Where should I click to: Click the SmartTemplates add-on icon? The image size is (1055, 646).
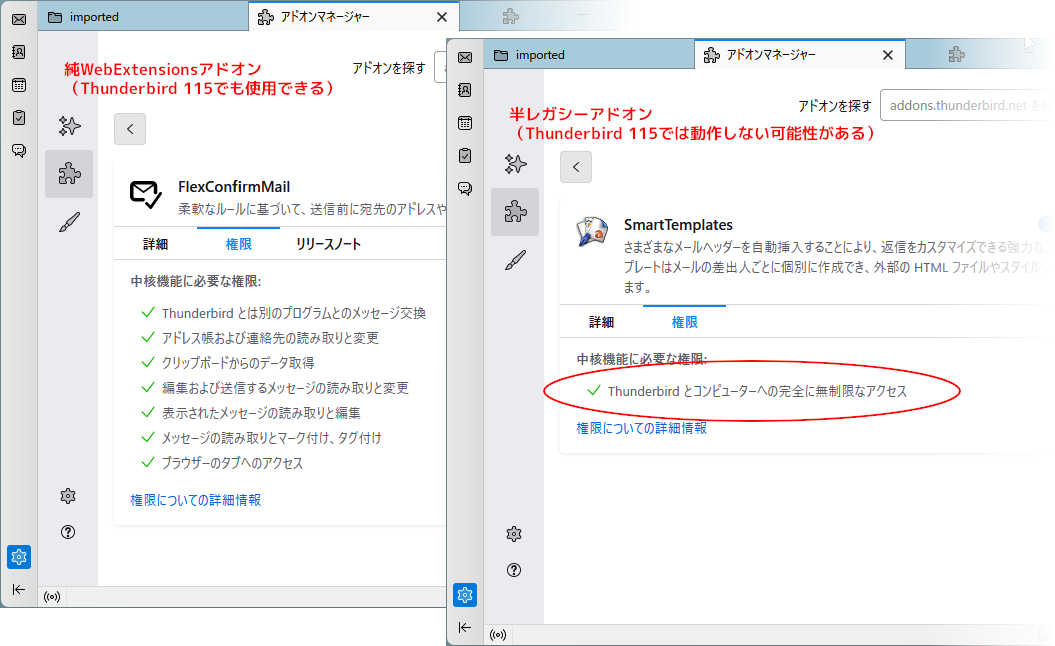click(x=592, y=232)
